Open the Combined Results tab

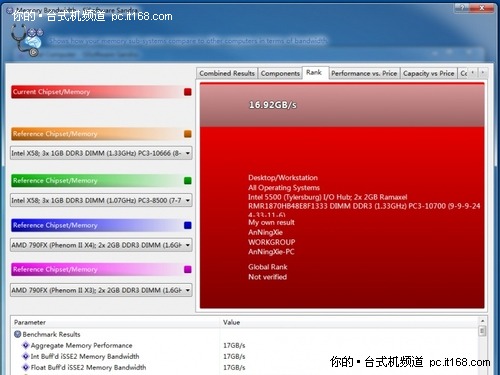coord(227,73)
